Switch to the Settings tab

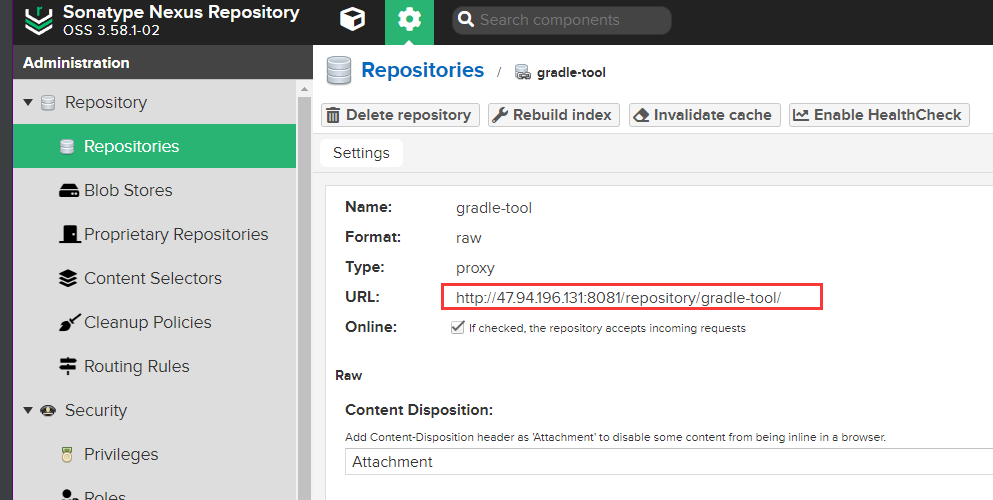(x=361, y=153)
